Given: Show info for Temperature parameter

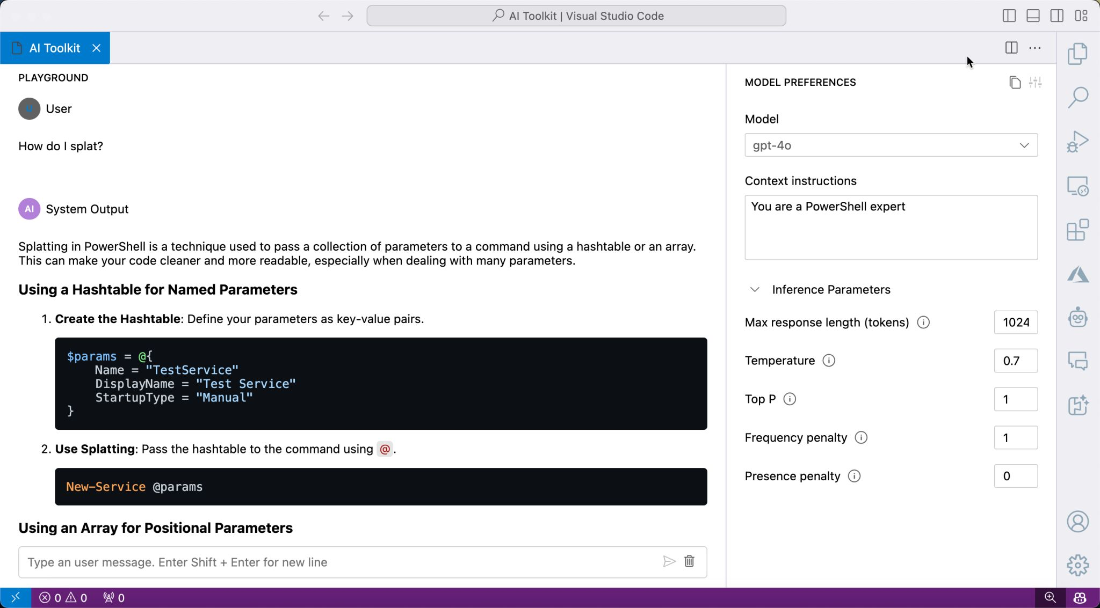Looking at the screenshot, I should 829,360.
